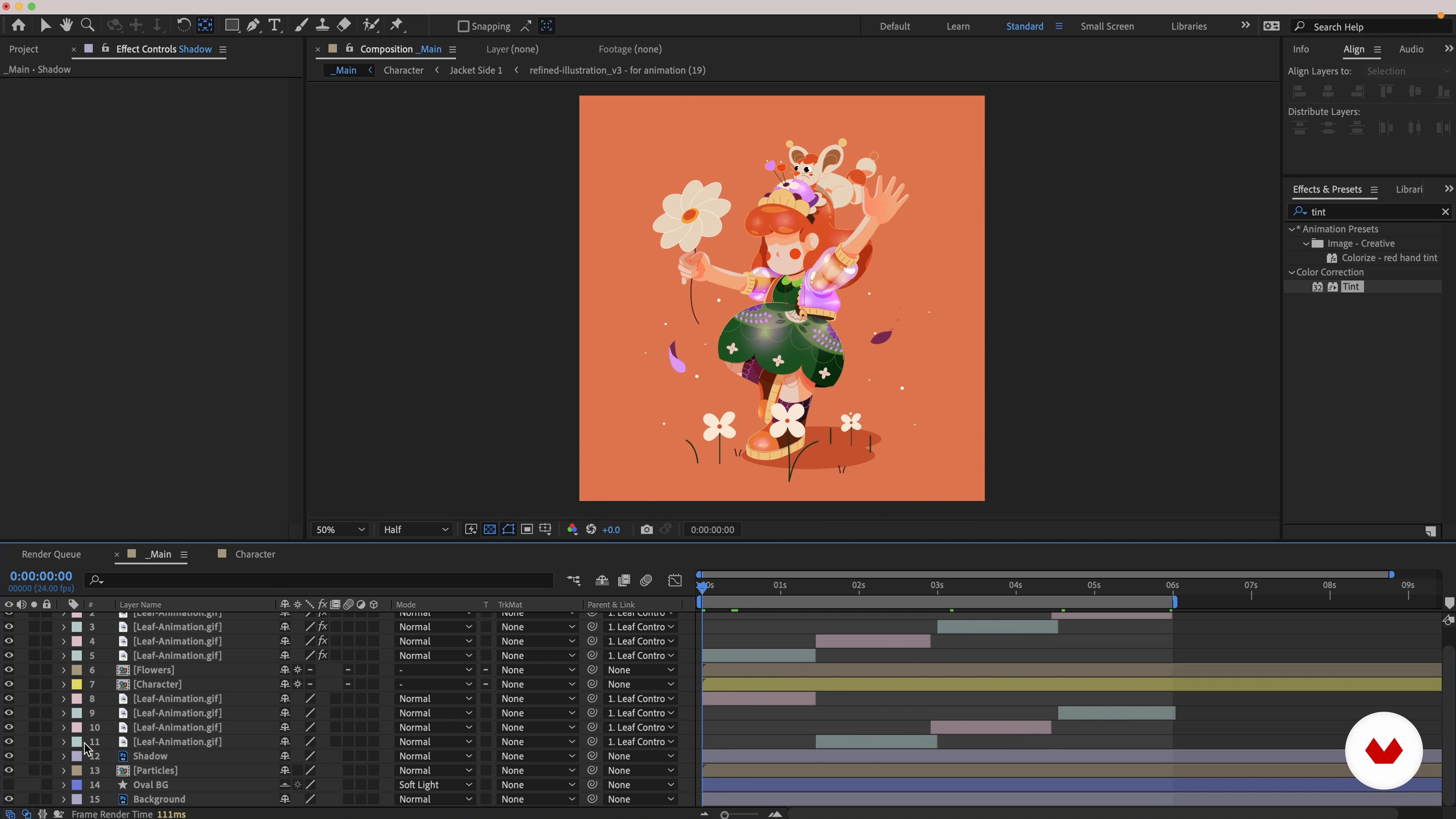This screenshot has width=1456, height=819.
Task: Show the Oval BG layer visibility
Action: click(8, 785)
